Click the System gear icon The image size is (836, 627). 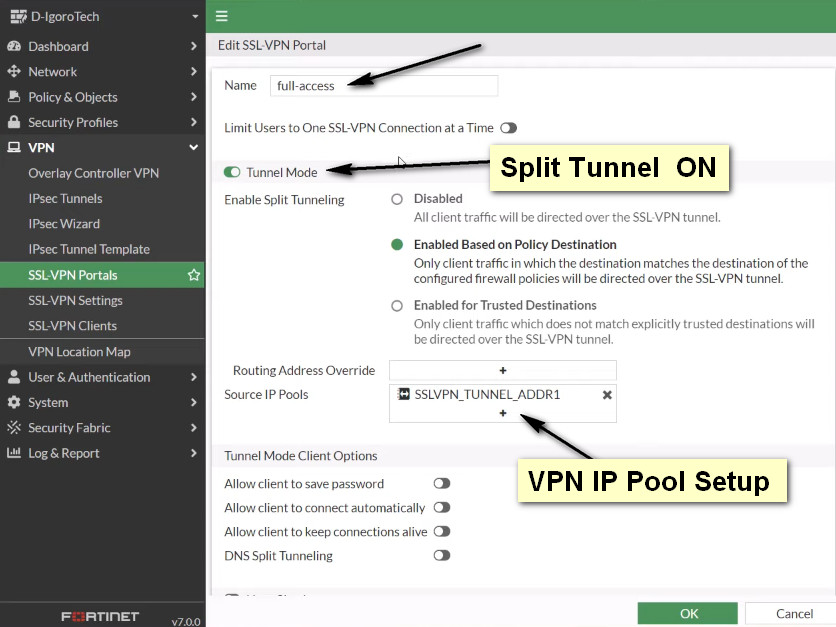[14, 402]
